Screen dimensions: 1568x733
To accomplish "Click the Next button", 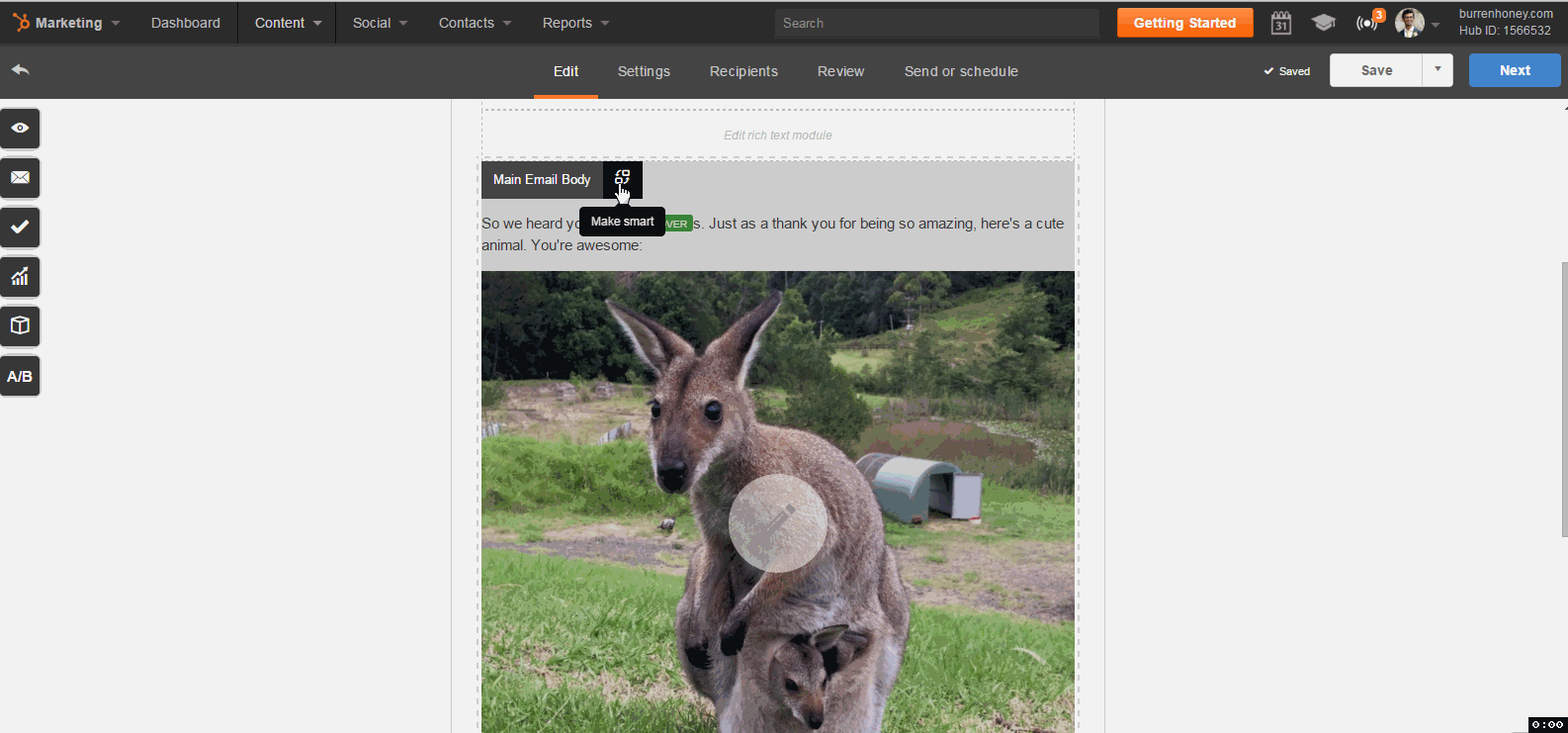I will (1515, 70).
